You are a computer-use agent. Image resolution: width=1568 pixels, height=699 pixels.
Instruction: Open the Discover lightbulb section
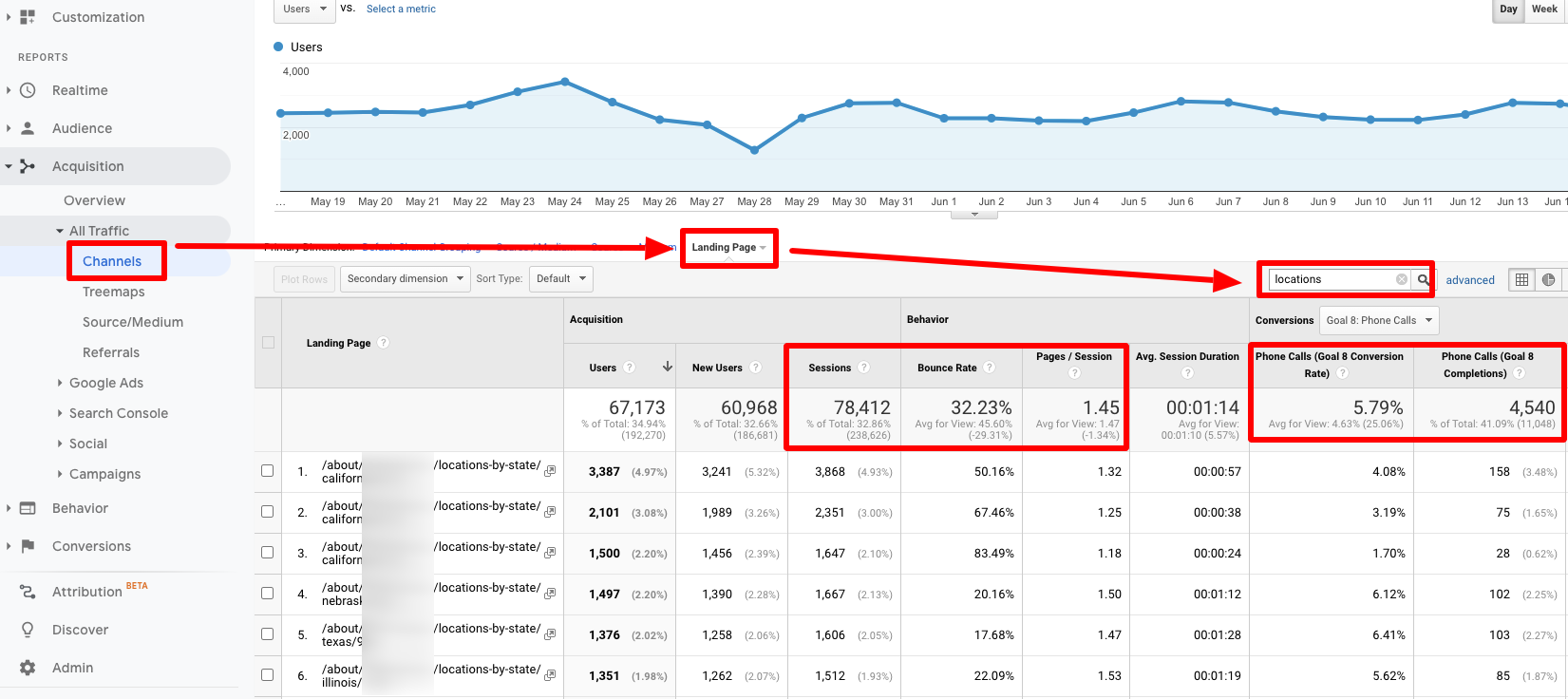pos(28,630)
